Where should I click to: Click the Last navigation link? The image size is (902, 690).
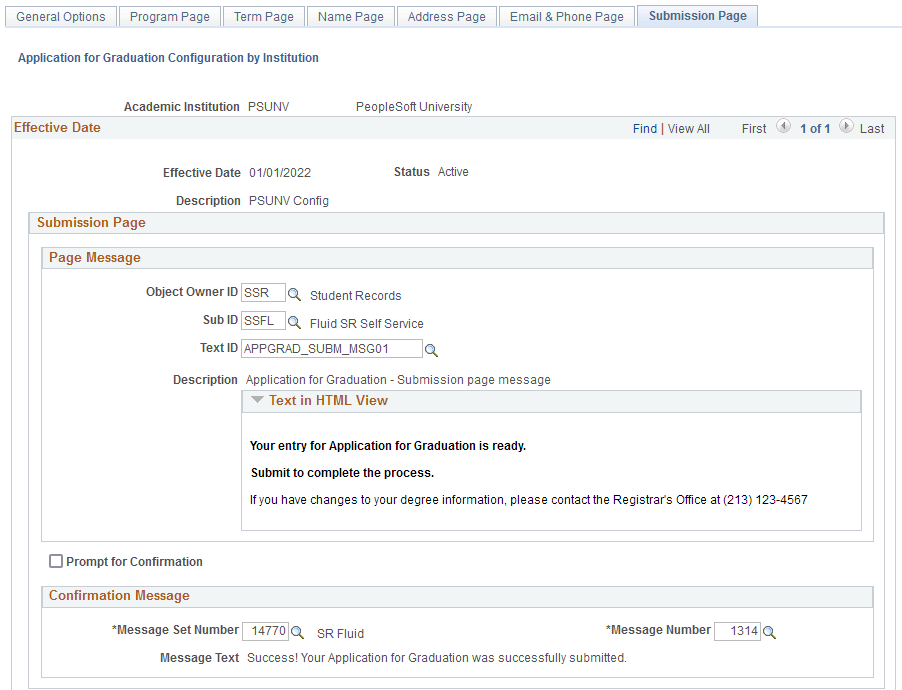(x=872, y=129)
